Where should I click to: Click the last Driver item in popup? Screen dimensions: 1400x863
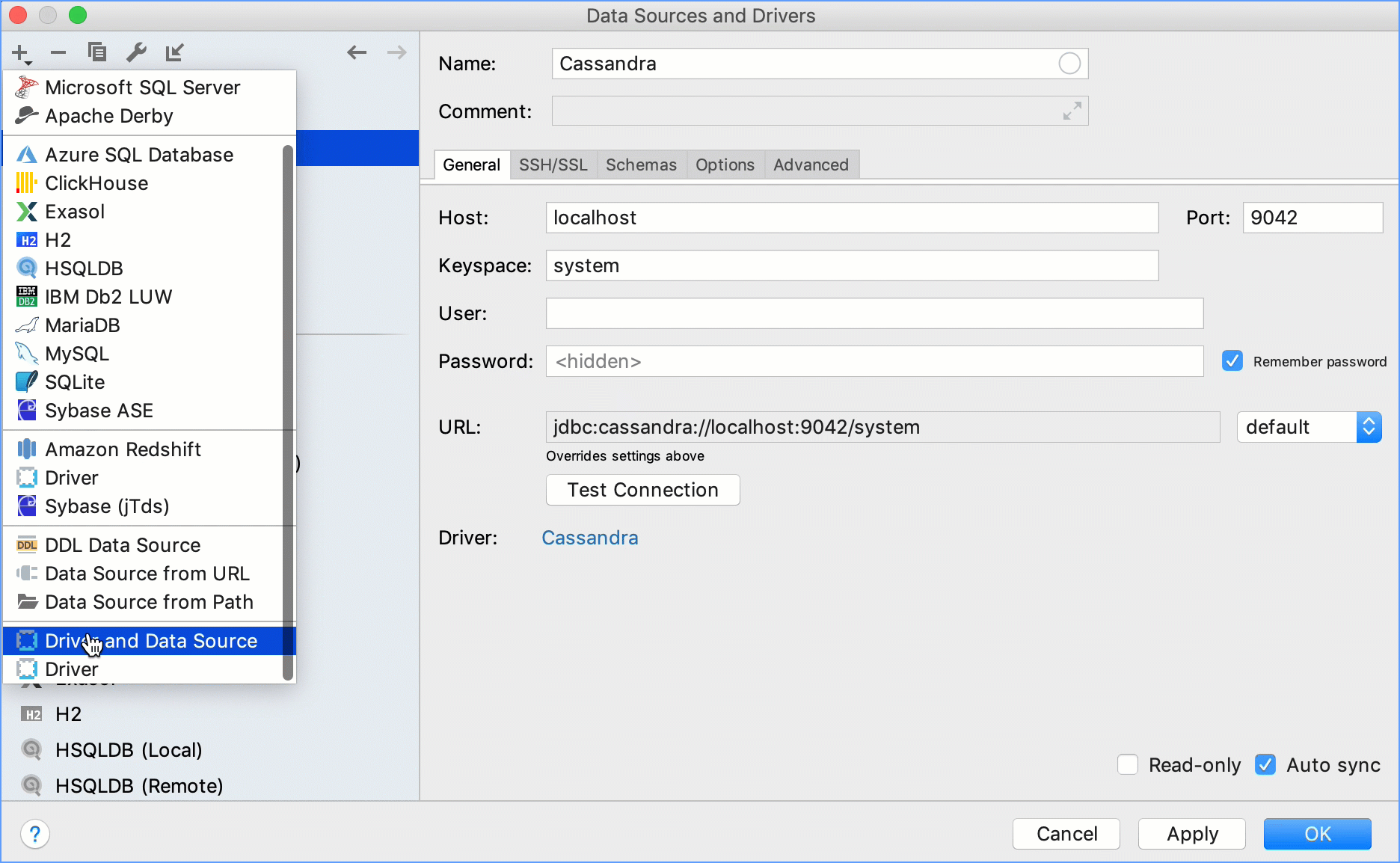pos(144,669)
